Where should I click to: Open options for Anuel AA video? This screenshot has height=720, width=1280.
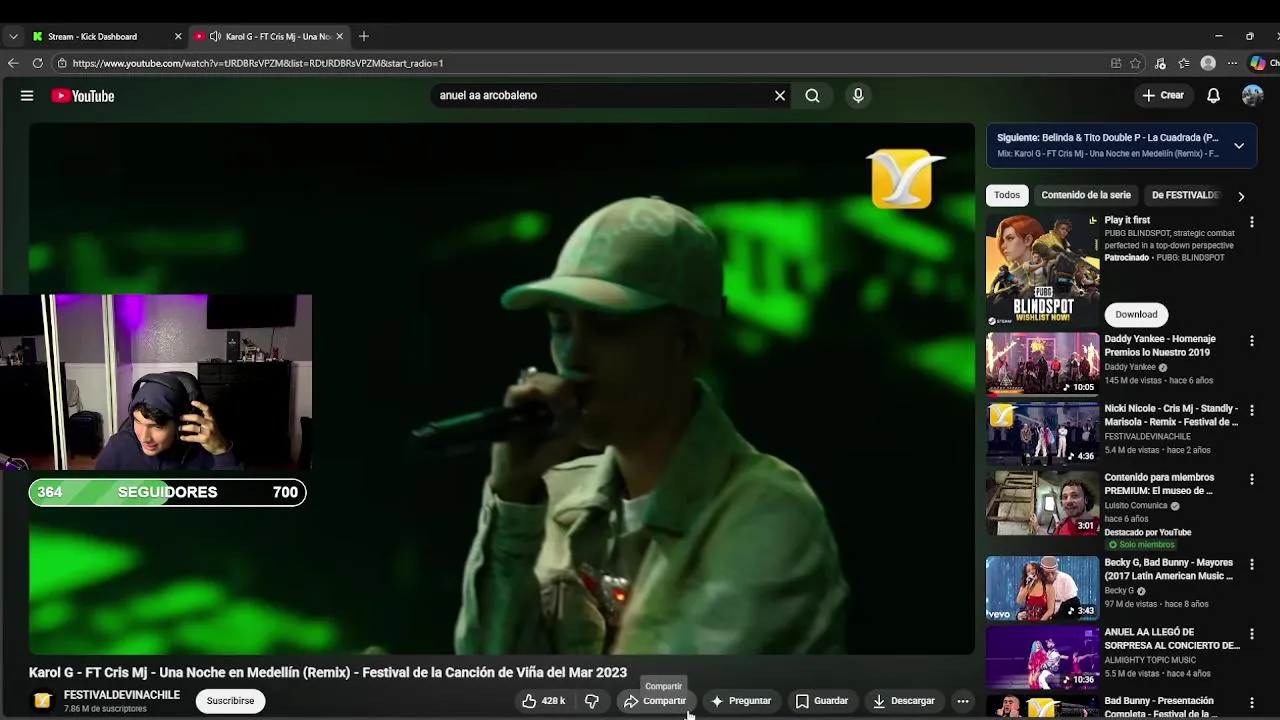1251,634
